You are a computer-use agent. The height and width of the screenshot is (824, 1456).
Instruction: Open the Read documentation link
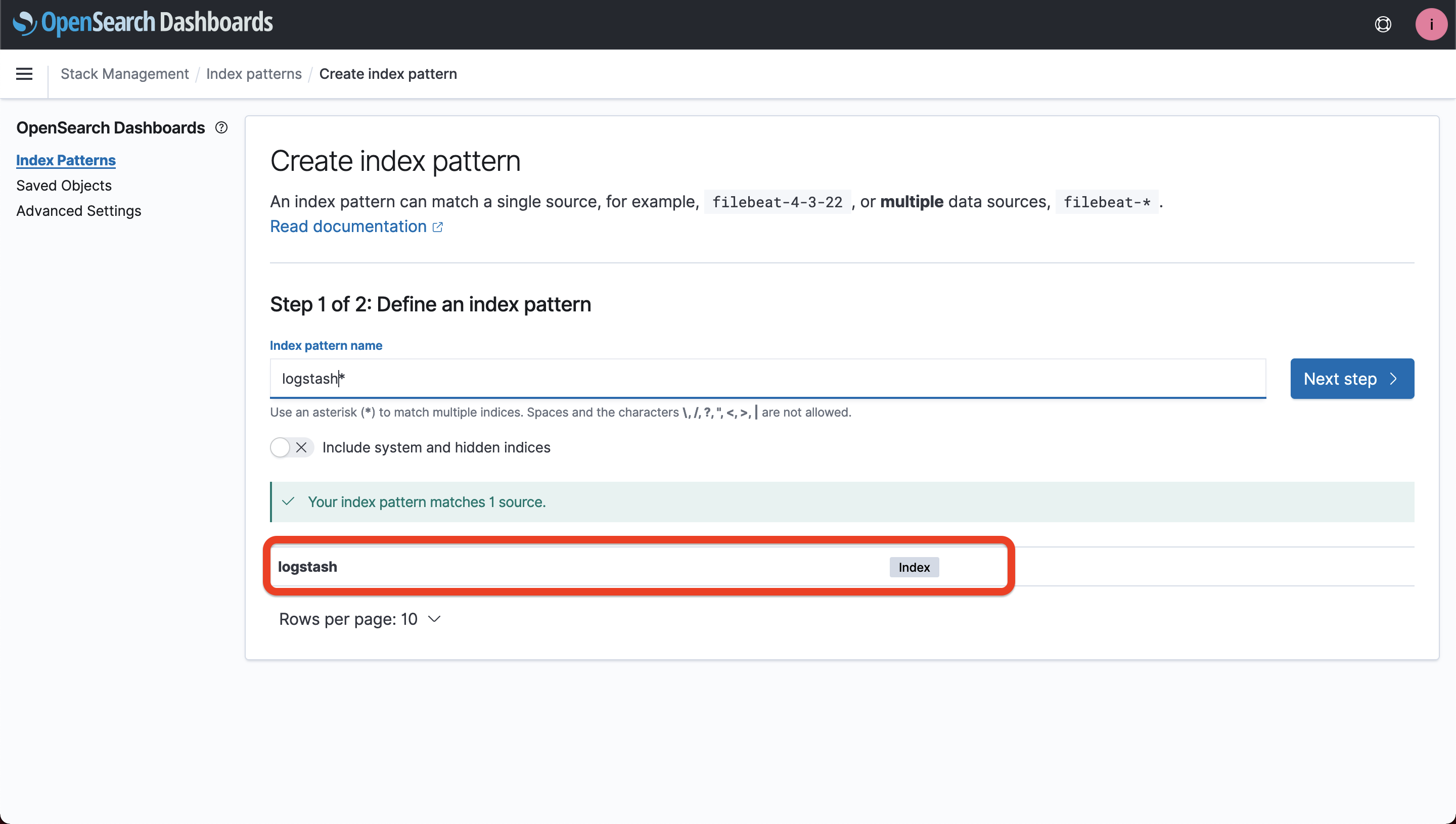click(x=348, y=226)
